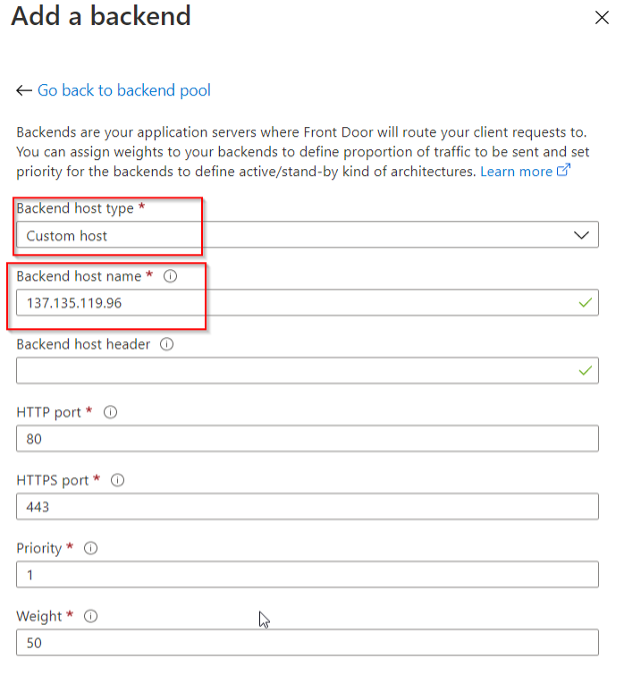Click external link icon after Learn more

(x=564, y=170)
